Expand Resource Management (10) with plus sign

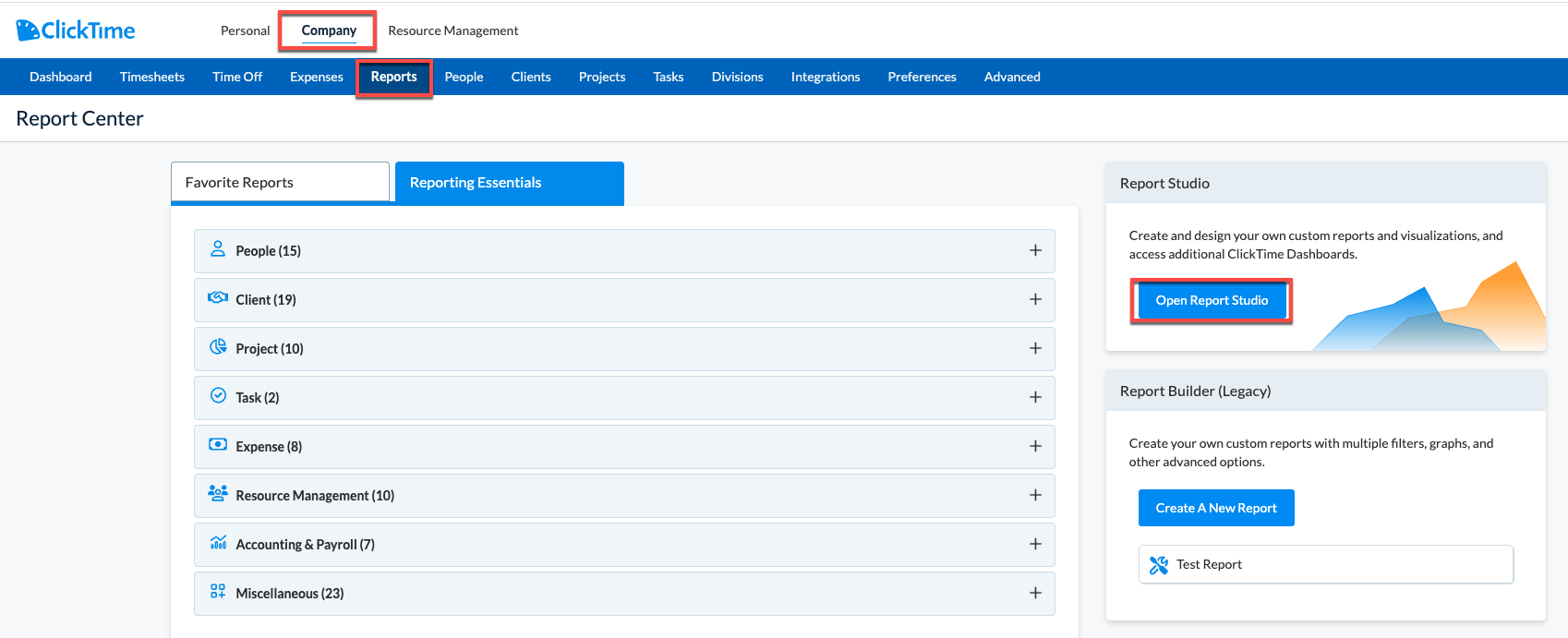point(1035,495)
